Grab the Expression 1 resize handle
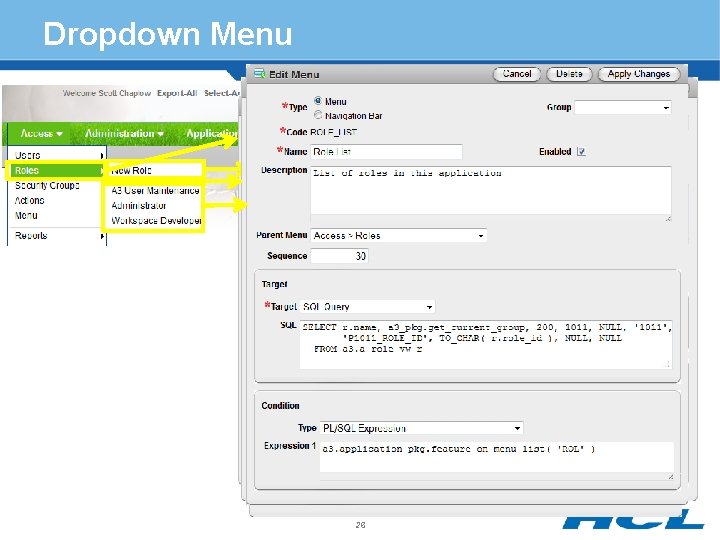 tap(670, 477)
